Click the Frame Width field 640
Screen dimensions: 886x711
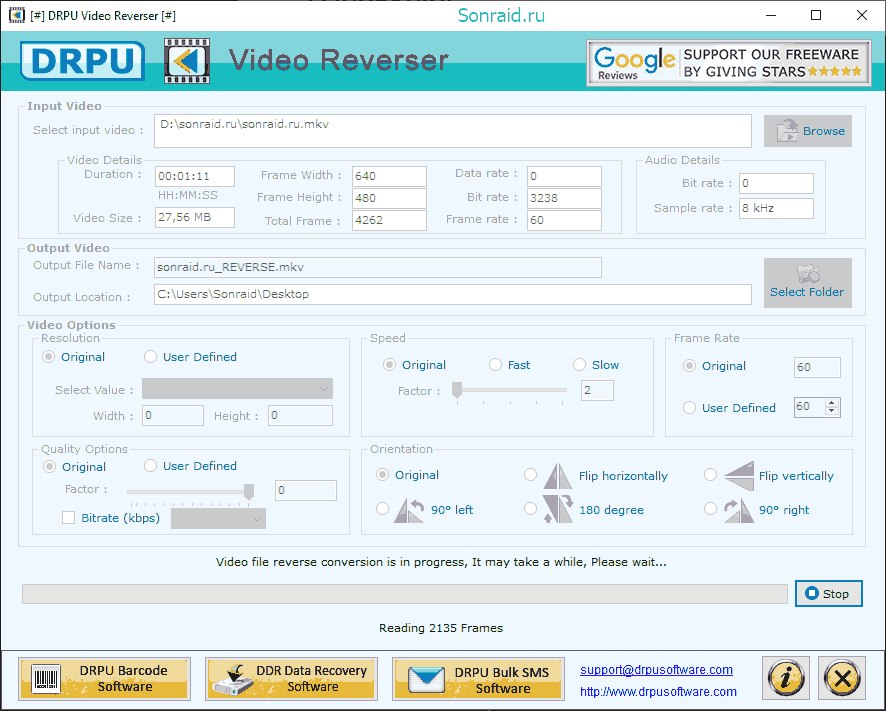pyautogui.click(x=389, y=176)
